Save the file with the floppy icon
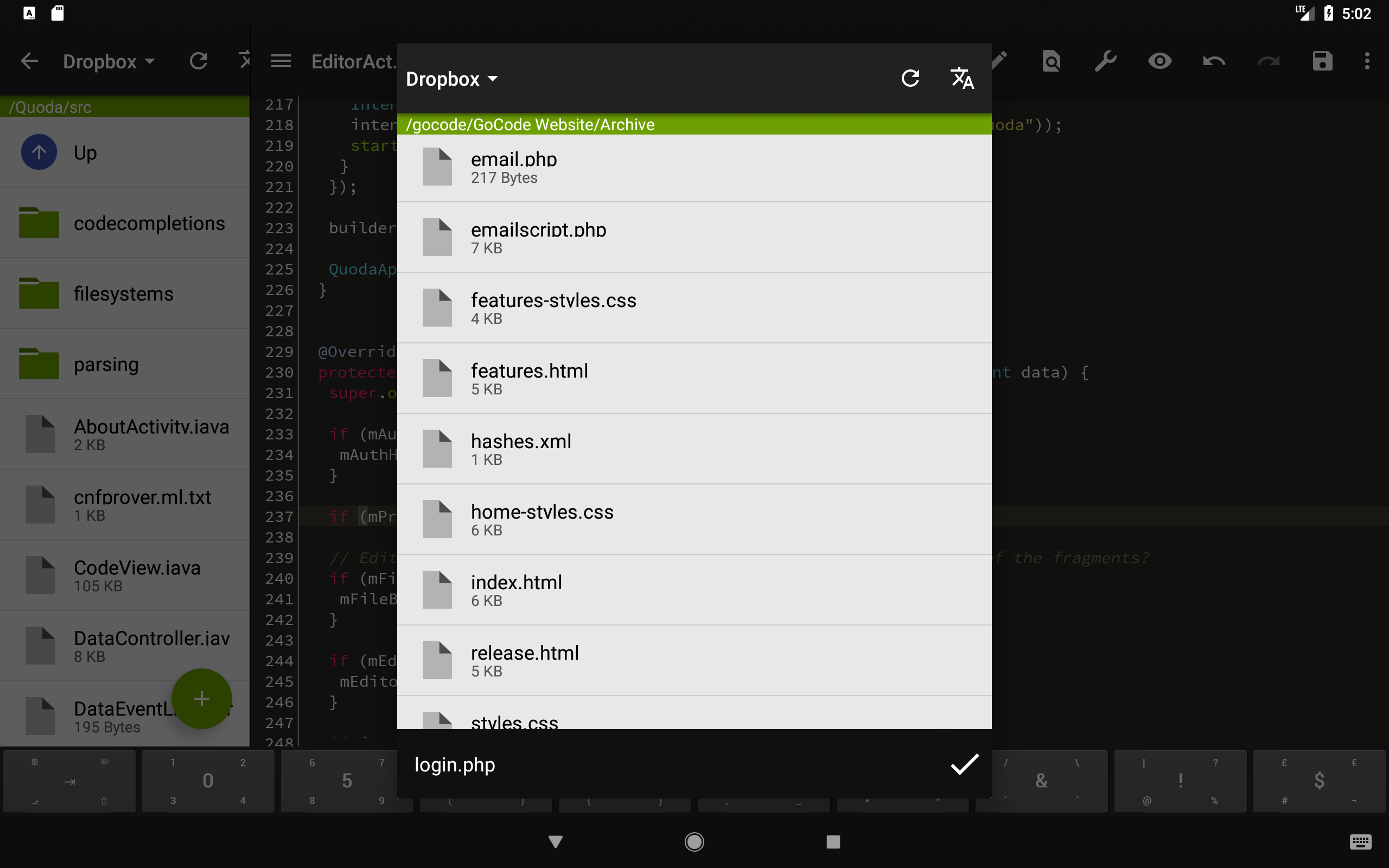The width and height of the screenshot is (1389, 868). [1322, 61]
